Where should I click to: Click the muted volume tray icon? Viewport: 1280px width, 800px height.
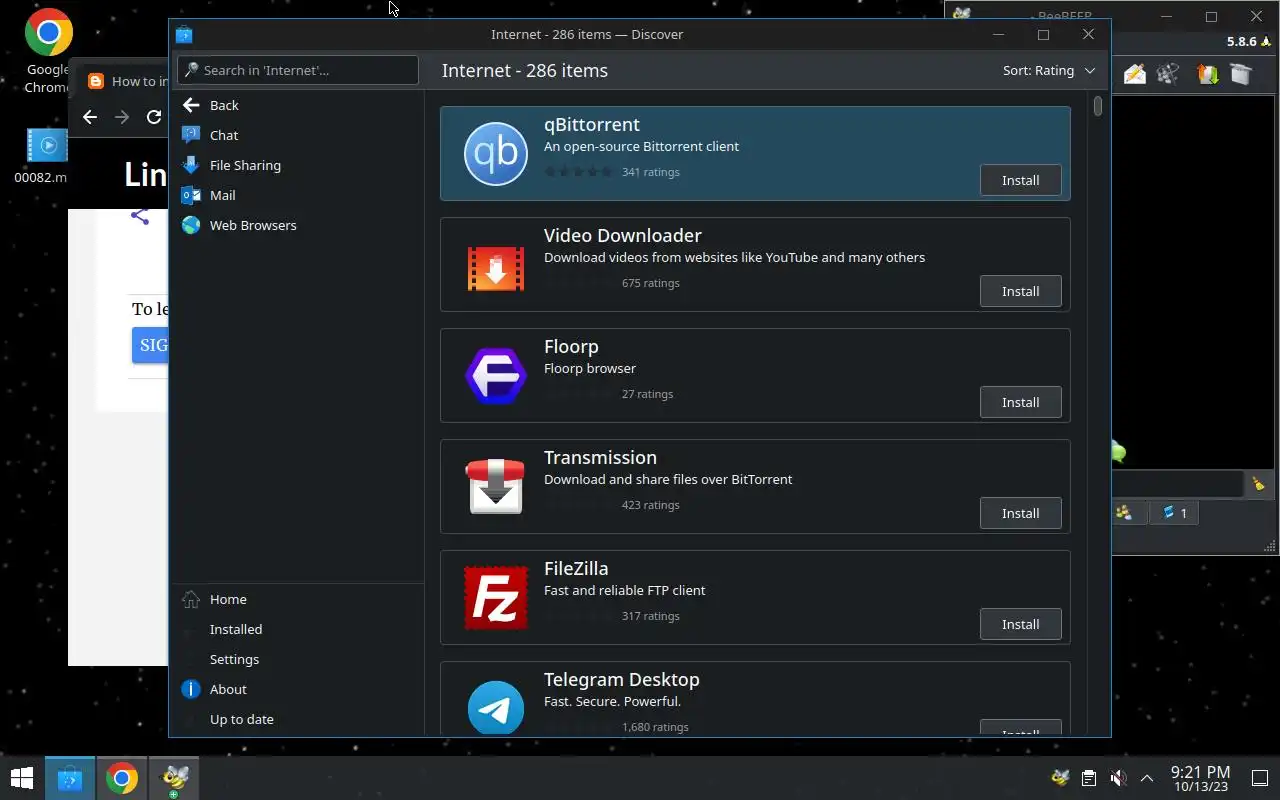pos(1118,778)
